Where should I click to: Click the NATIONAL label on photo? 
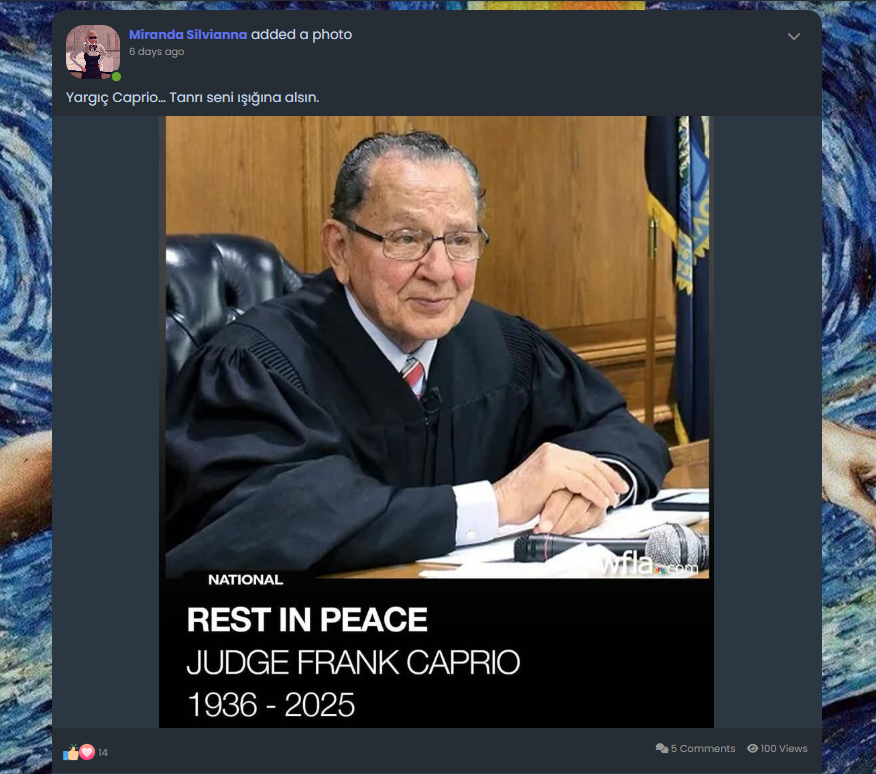click(245, 580)
